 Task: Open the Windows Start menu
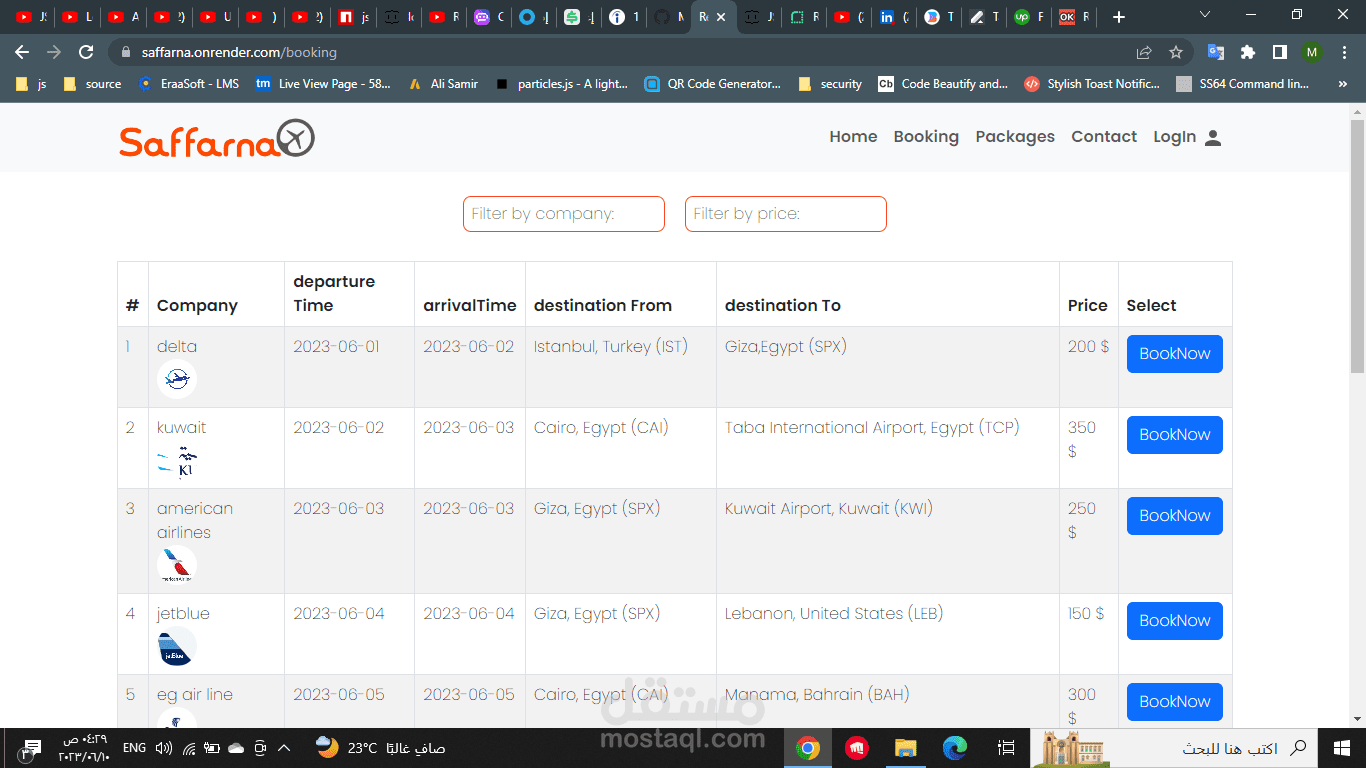[x=1343, y=748]
